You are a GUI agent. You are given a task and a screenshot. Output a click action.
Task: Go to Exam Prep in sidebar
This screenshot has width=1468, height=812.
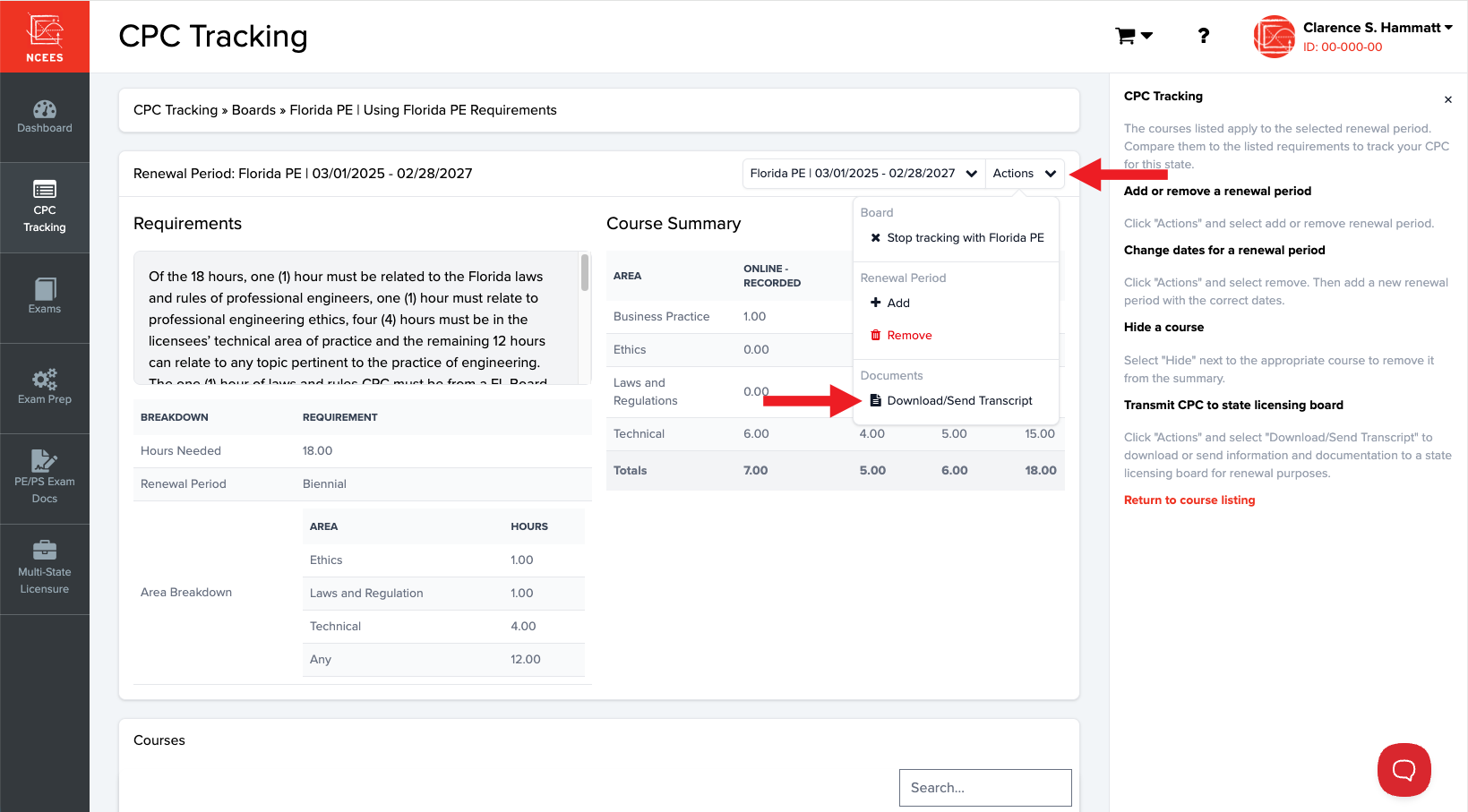pos(45,389)
